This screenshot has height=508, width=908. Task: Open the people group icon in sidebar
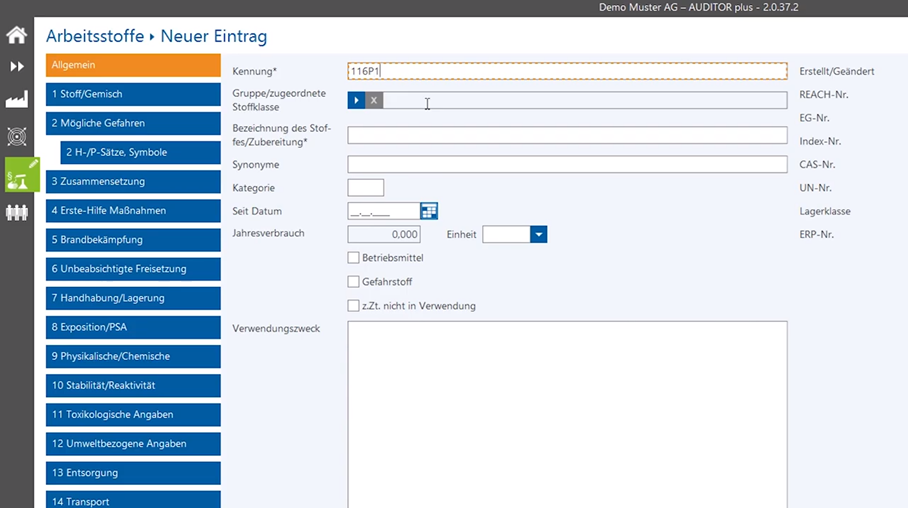16,212
